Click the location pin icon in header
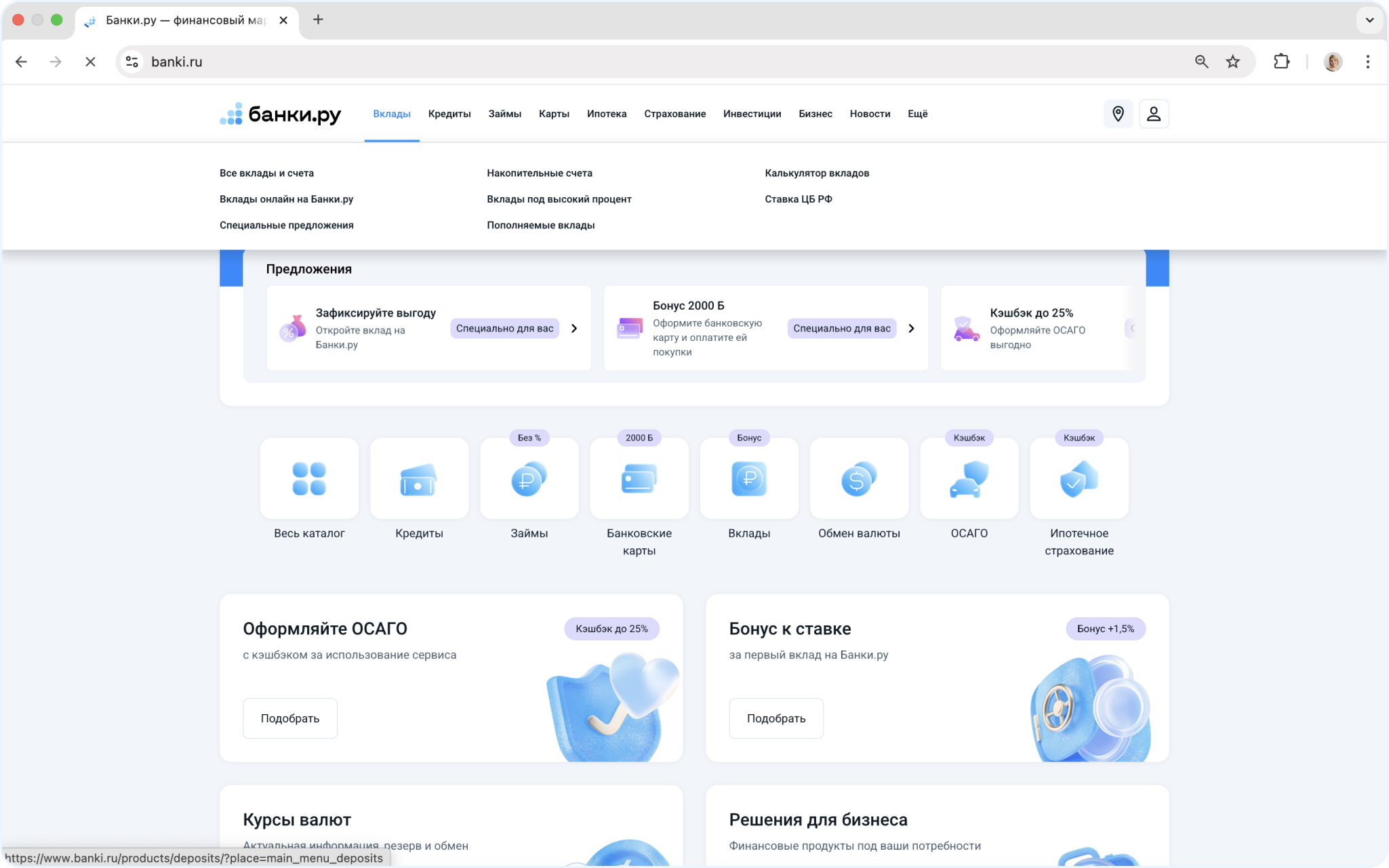The width and height of the screenshot is (1389, 868). click(x=1118, y=114)
